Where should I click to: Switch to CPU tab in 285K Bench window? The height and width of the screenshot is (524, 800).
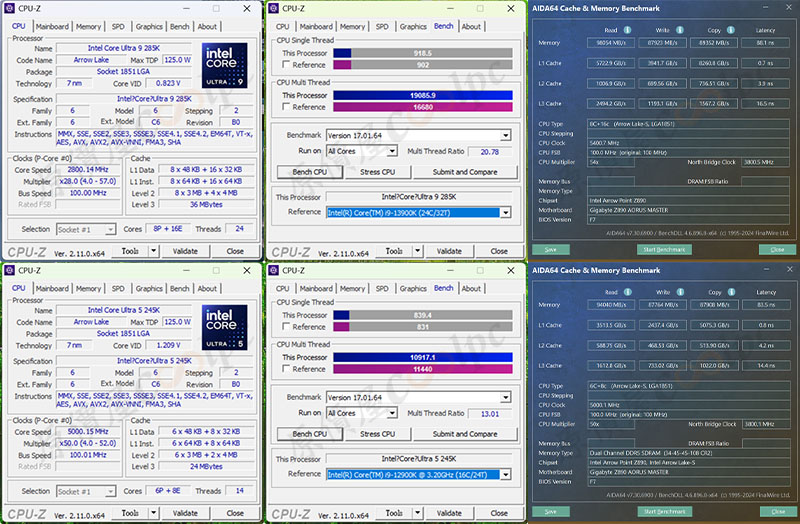tap(283, 27)
